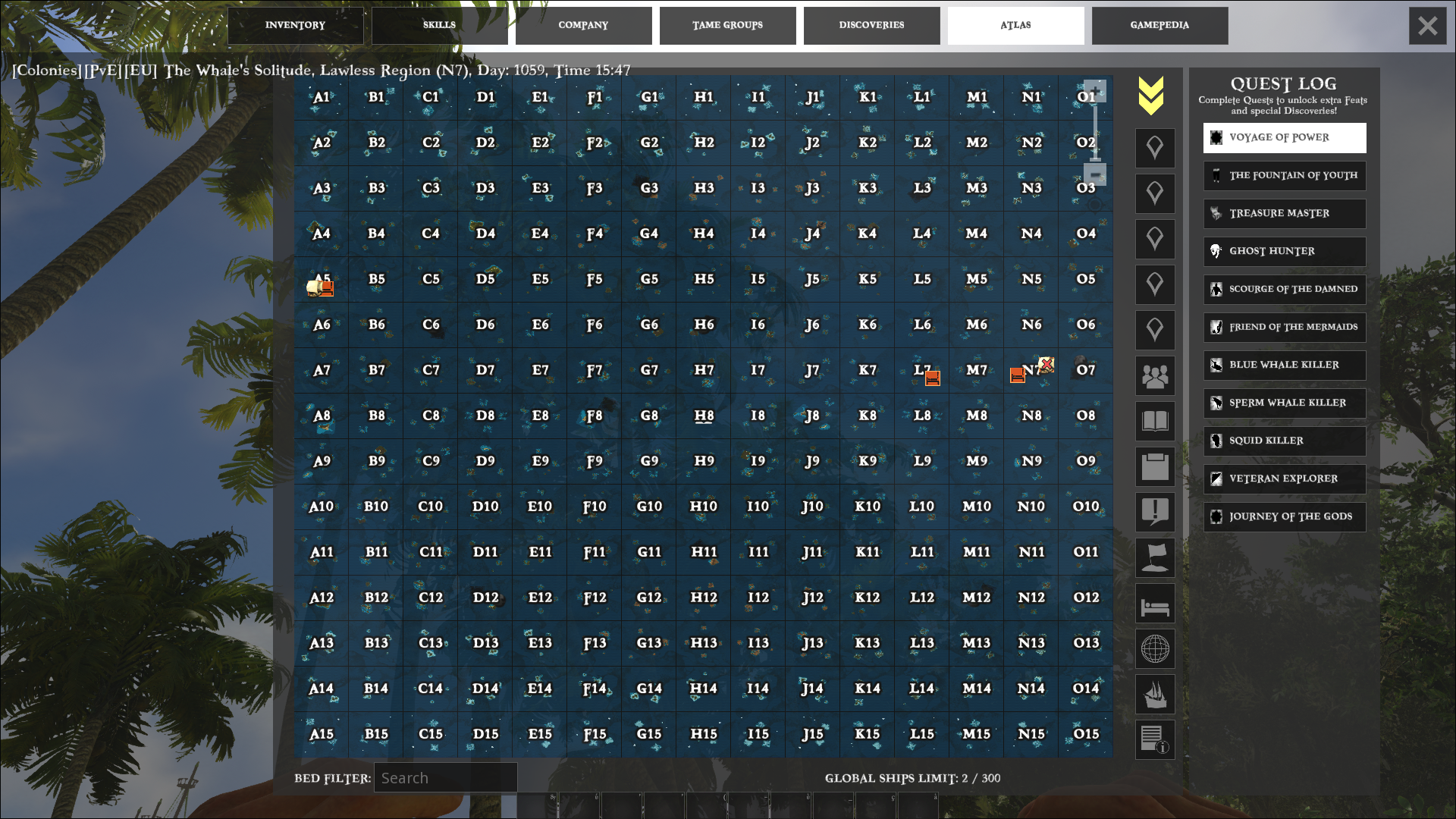Toggle the territory flag map filter

pos(1155,557)
